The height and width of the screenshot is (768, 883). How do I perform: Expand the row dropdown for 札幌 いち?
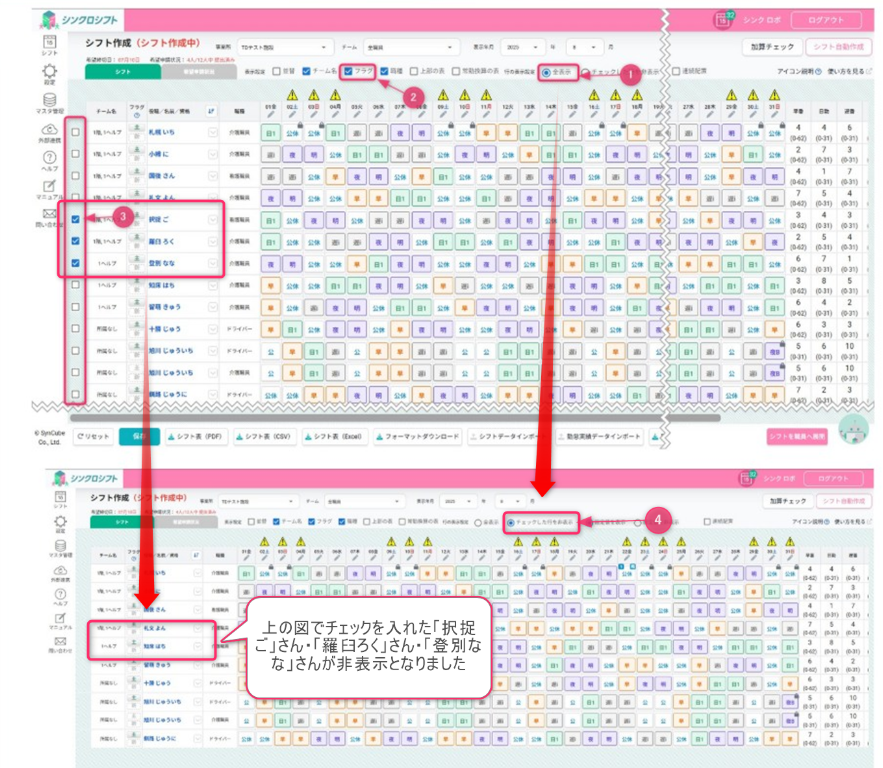pos(212,132)
